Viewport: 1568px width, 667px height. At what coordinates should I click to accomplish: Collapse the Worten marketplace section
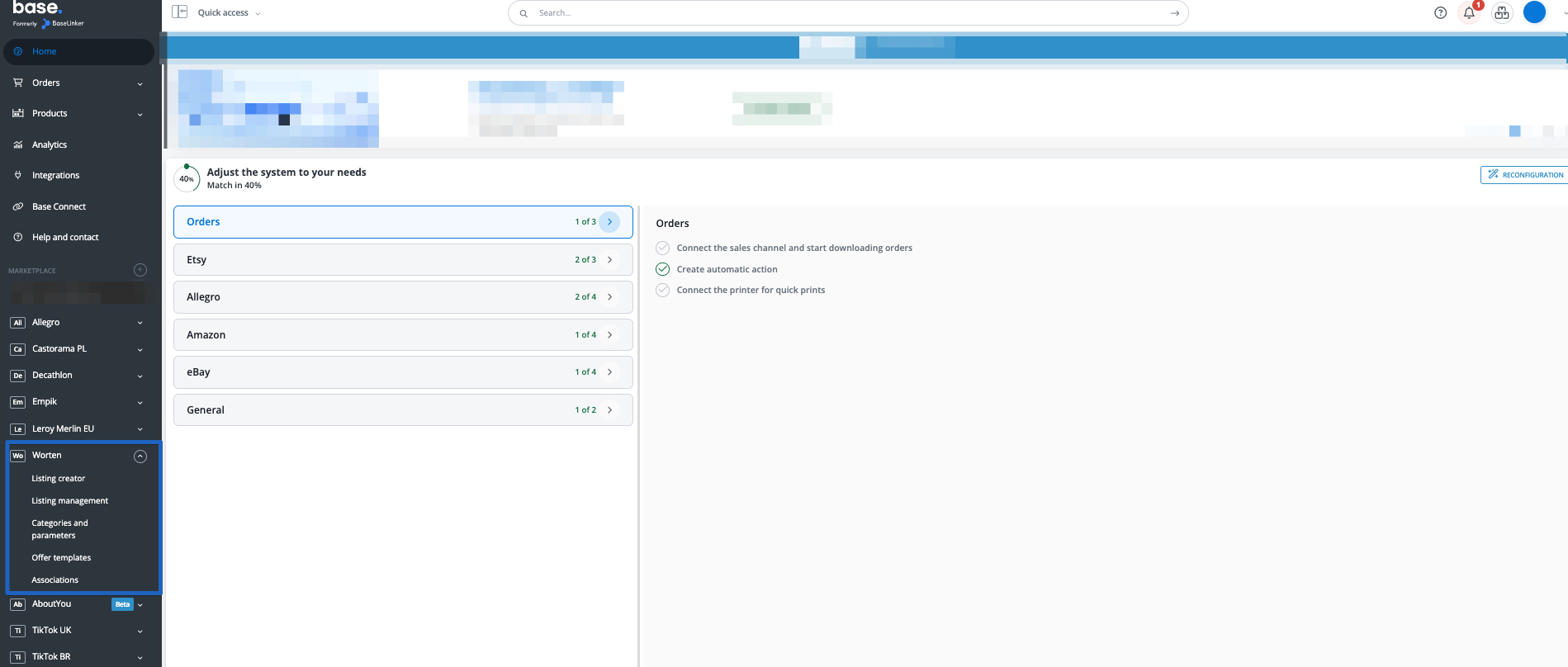click(140, 456)
